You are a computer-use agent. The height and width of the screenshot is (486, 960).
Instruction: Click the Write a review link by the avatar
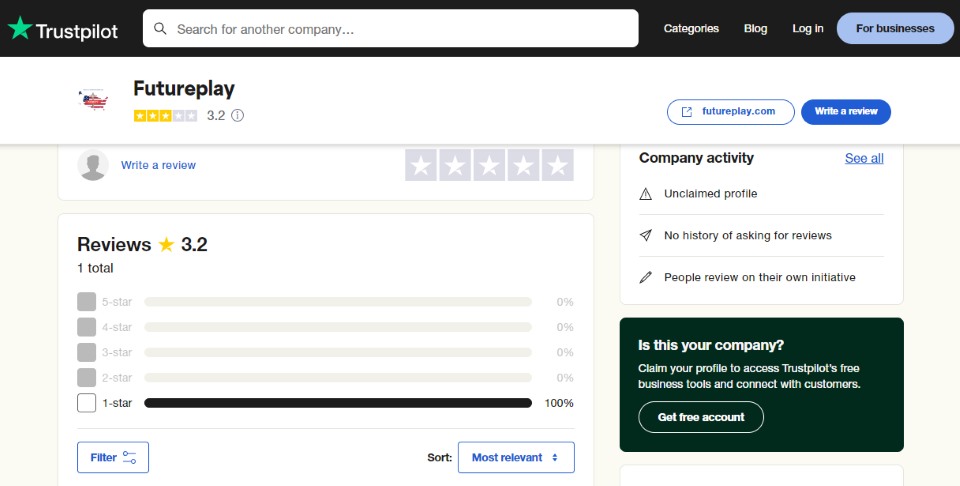click(159, 165)
